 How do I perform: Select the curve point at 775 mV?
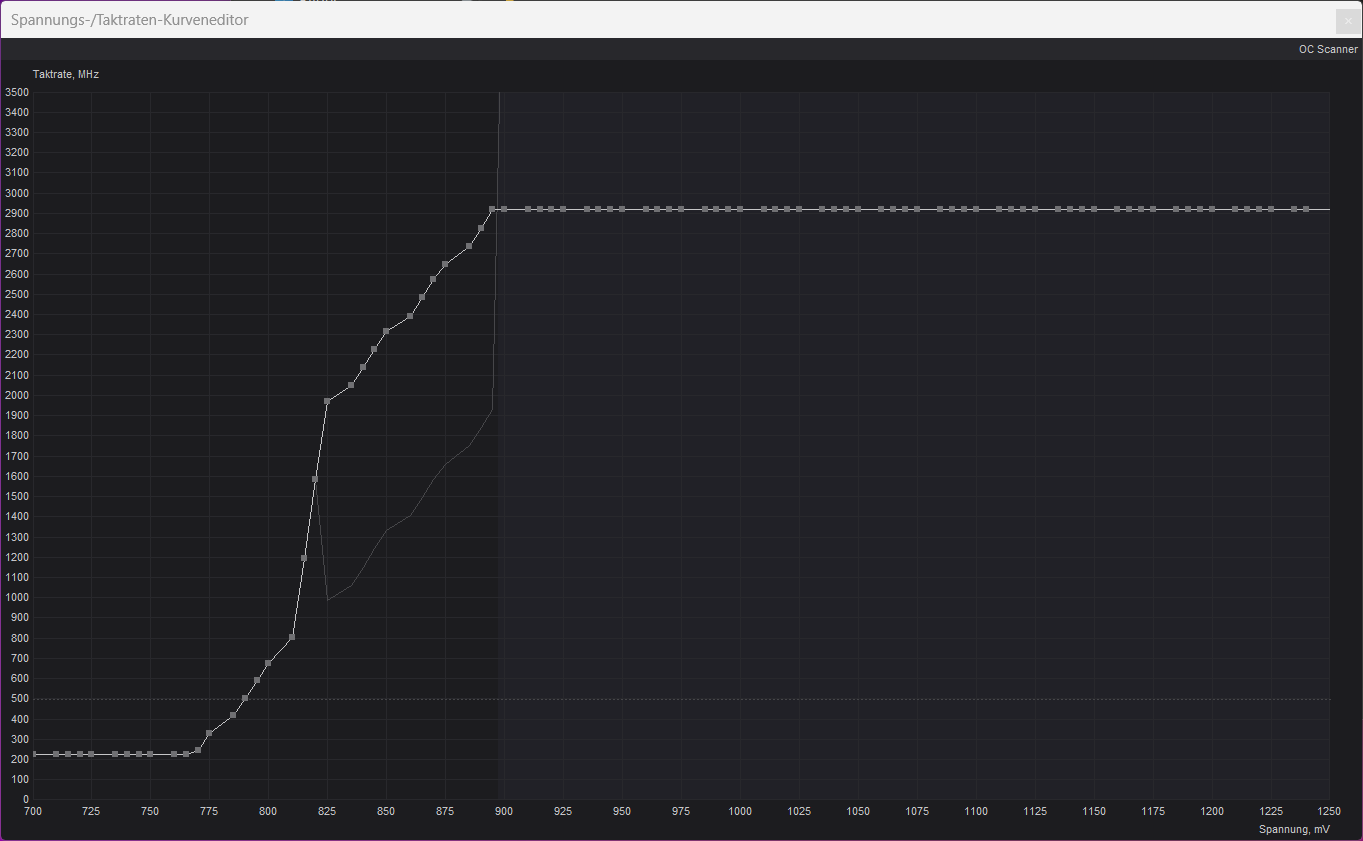pyautogui.click(x=209, y=733)
